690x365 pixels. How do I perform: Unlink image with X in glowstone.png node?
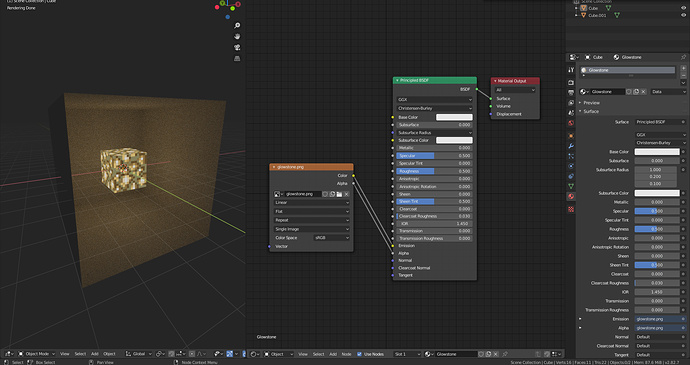(x=347, y=194)
